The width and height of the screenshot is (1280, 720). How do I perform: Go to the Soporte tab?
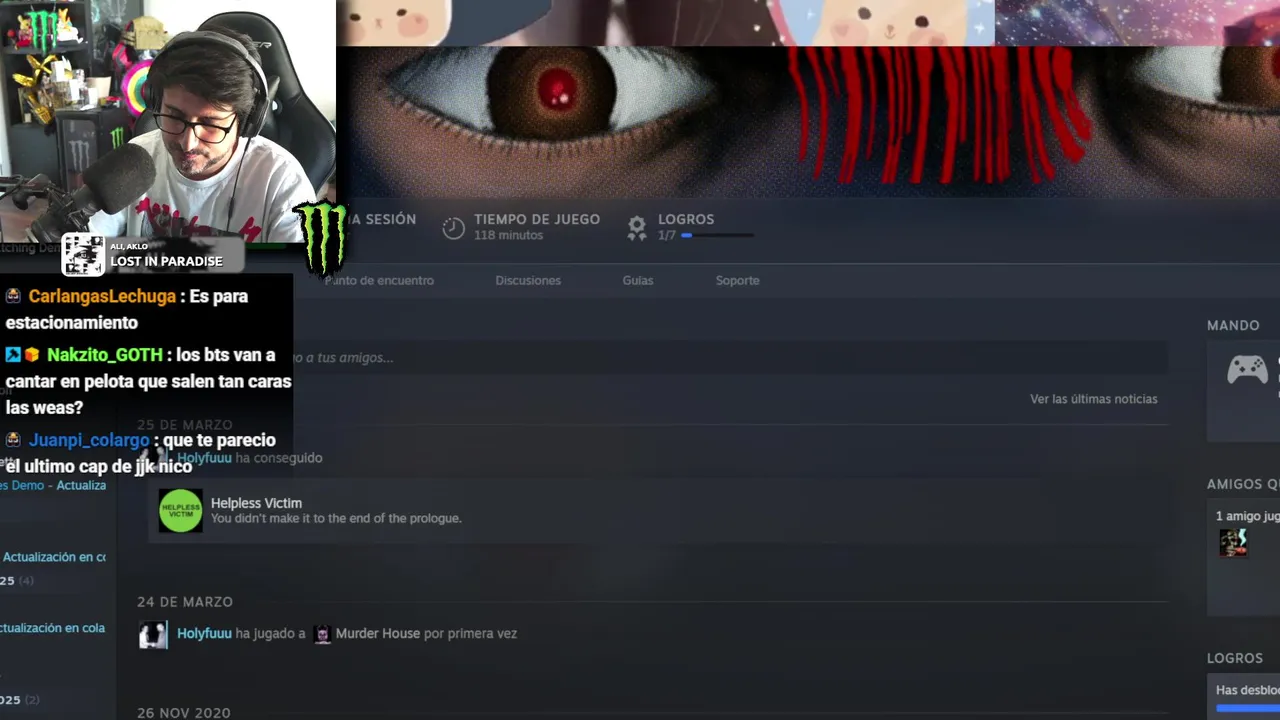[738, 281]
